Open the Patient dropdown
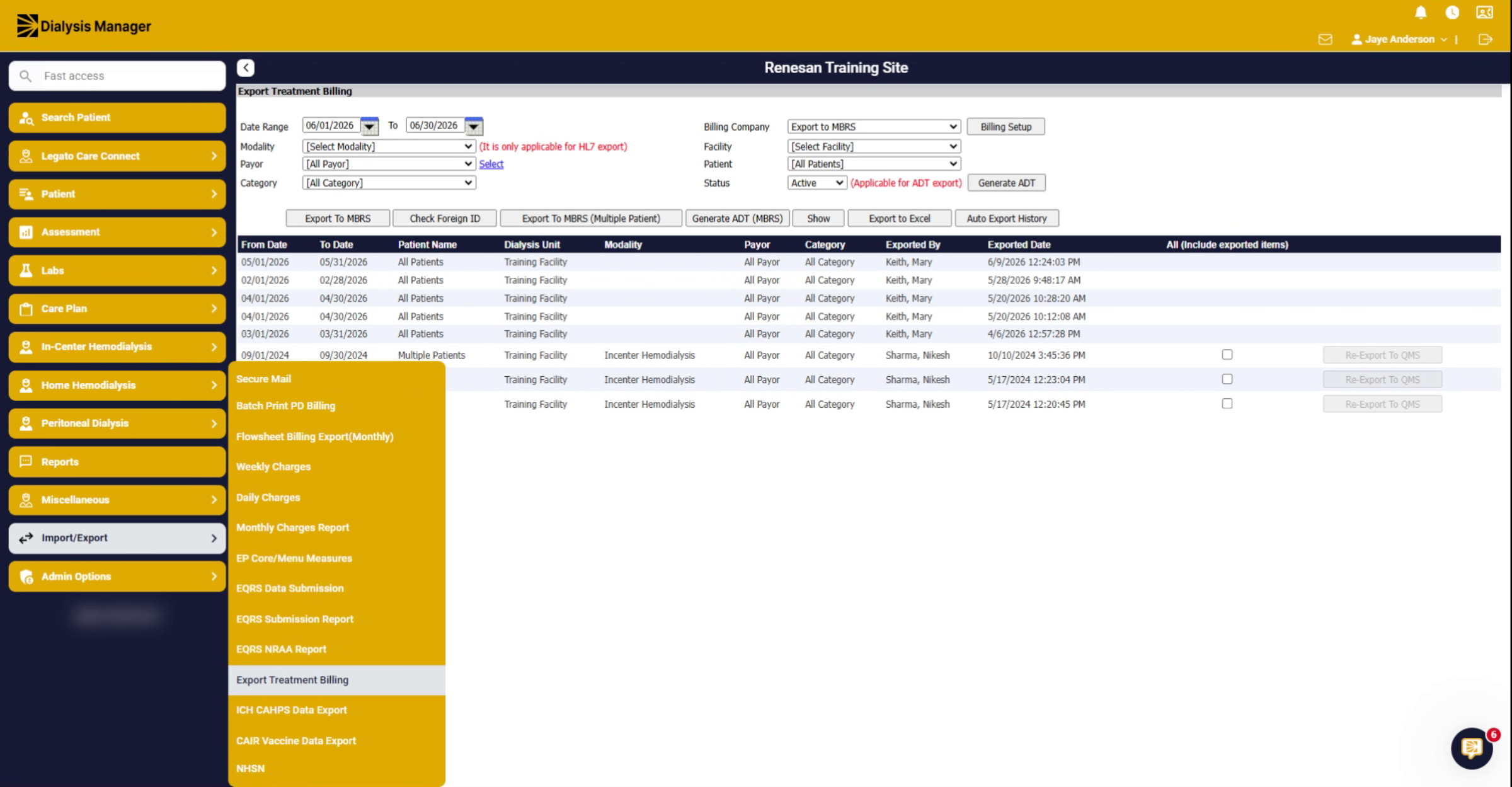1512x787 pixels. (874, 164)
